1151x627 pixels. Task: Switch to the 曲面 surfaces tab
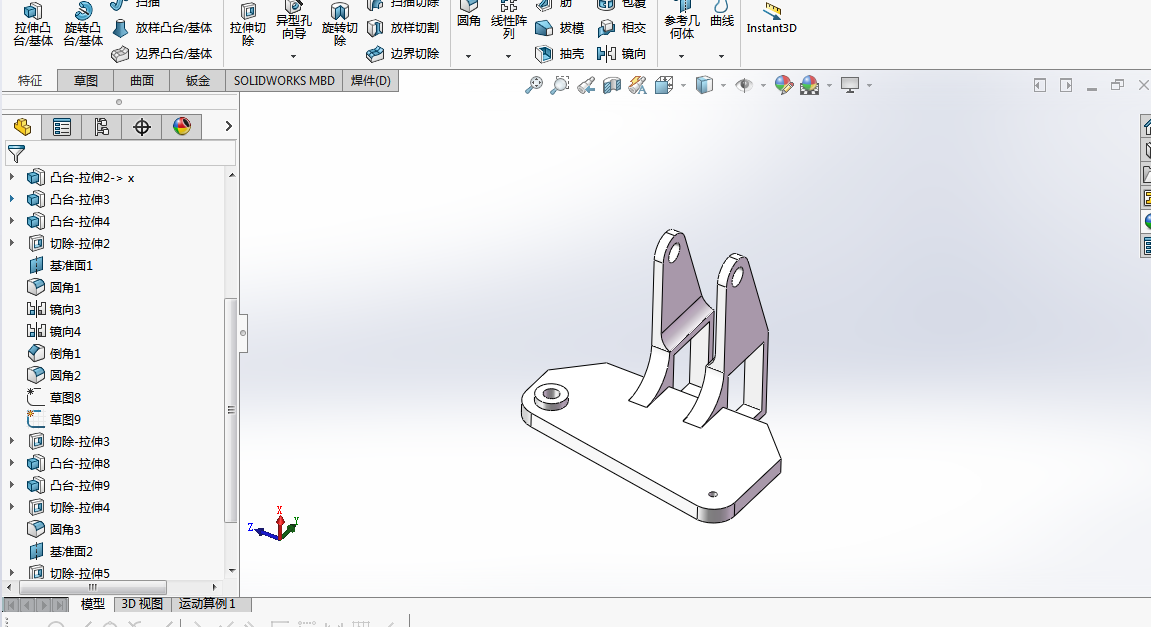coord(142,81)
